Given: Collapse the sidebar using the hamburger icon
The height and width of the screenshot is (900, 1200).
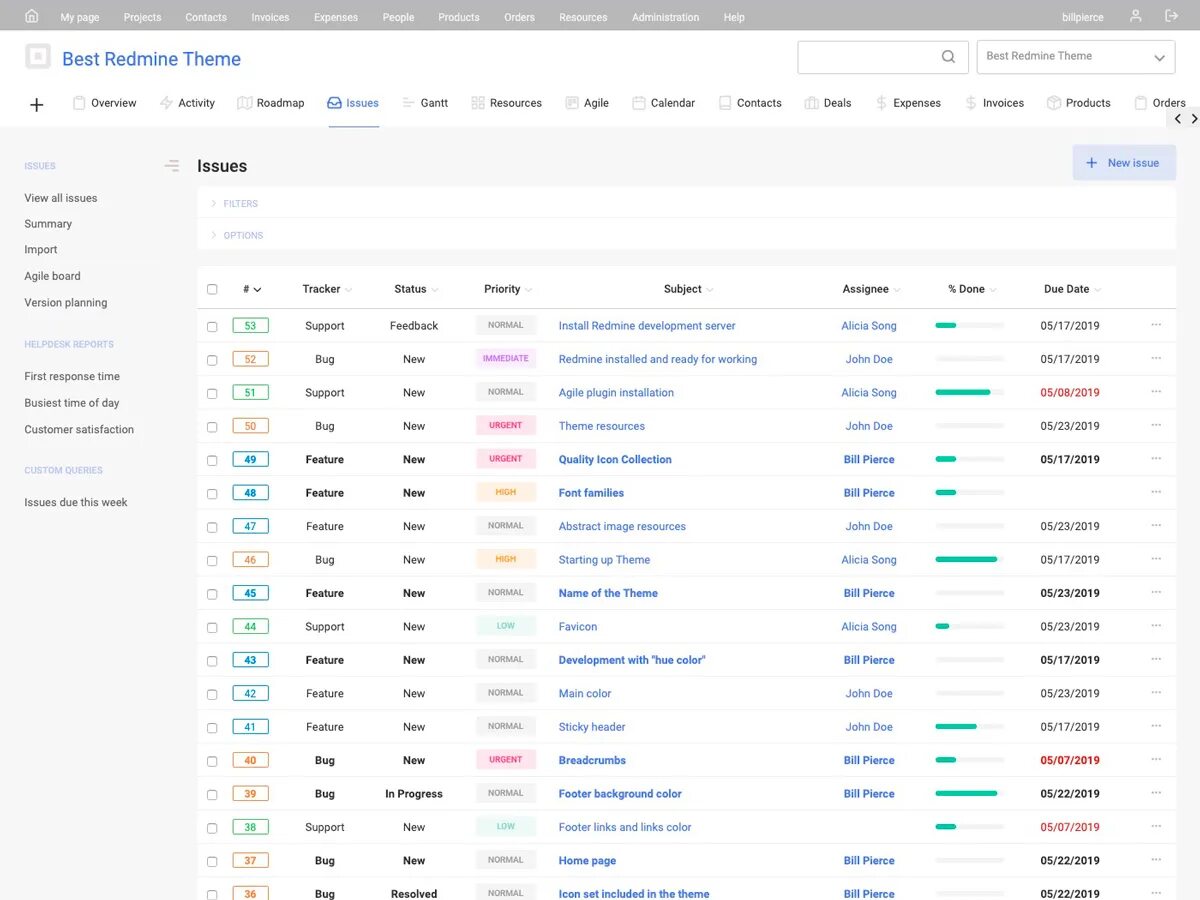Looking at the screenshot, I should (171, 165).
